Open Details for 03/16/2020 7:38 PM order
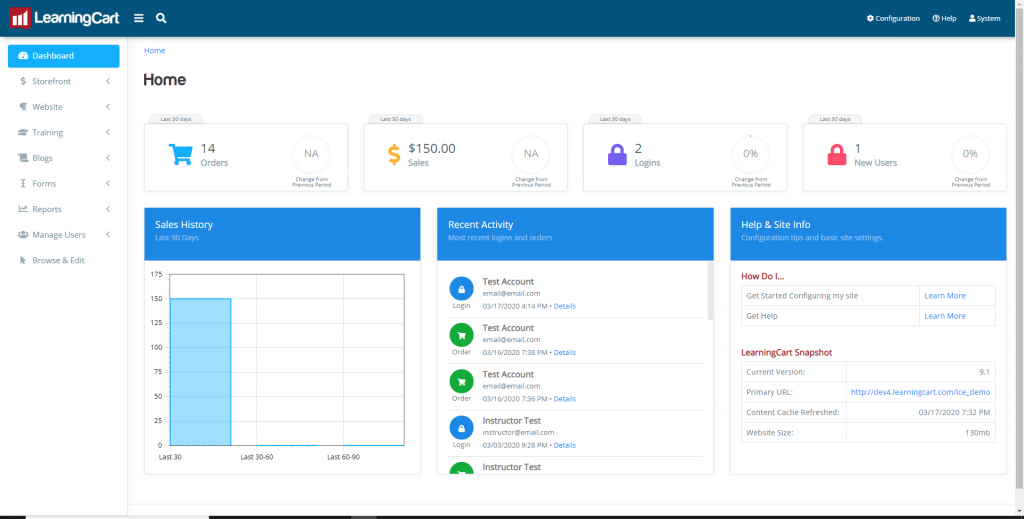 click(564, 353)
